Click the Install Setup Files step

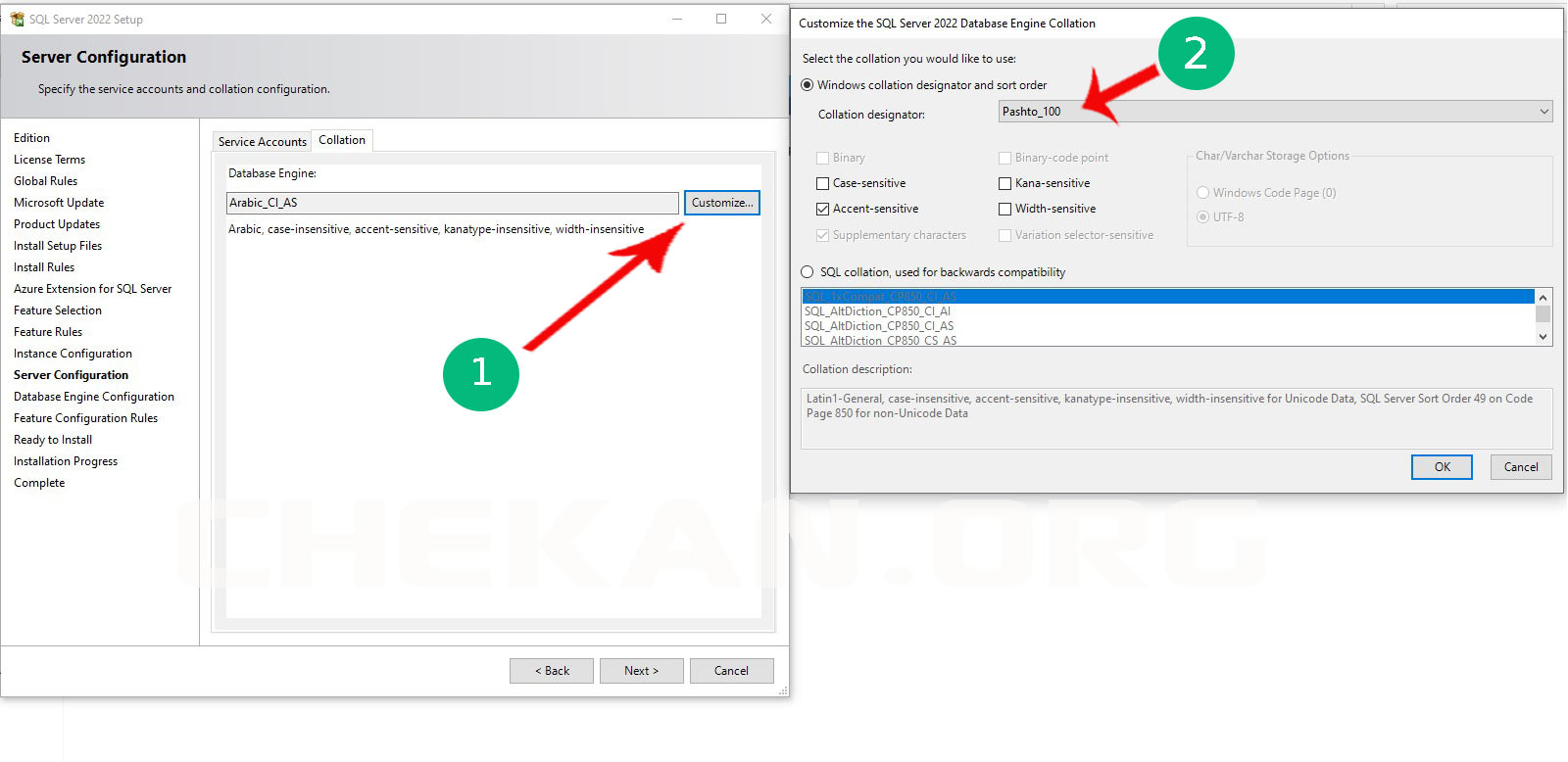pyautogui.click(x=58, y=246)
